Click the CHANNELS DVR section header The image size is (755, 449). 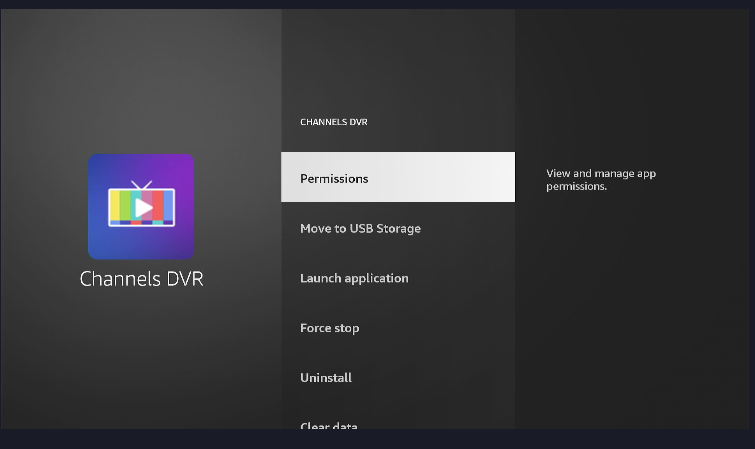pyautogui.click(x=334, y=122)
